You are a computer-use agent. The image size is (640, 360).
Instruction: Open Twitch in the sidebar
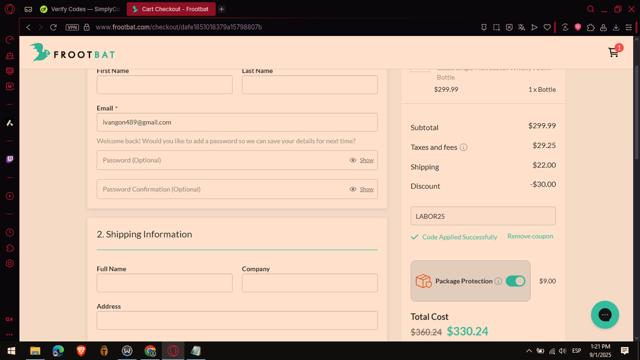point(10,159)
